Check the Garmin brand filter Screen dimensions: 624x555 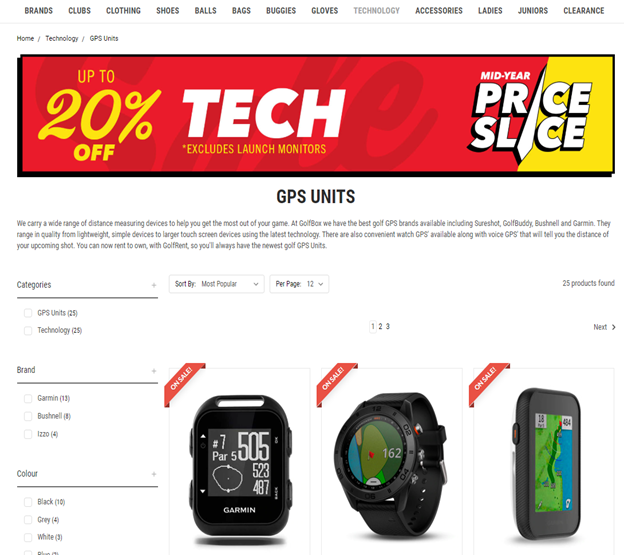click(28, 398)
